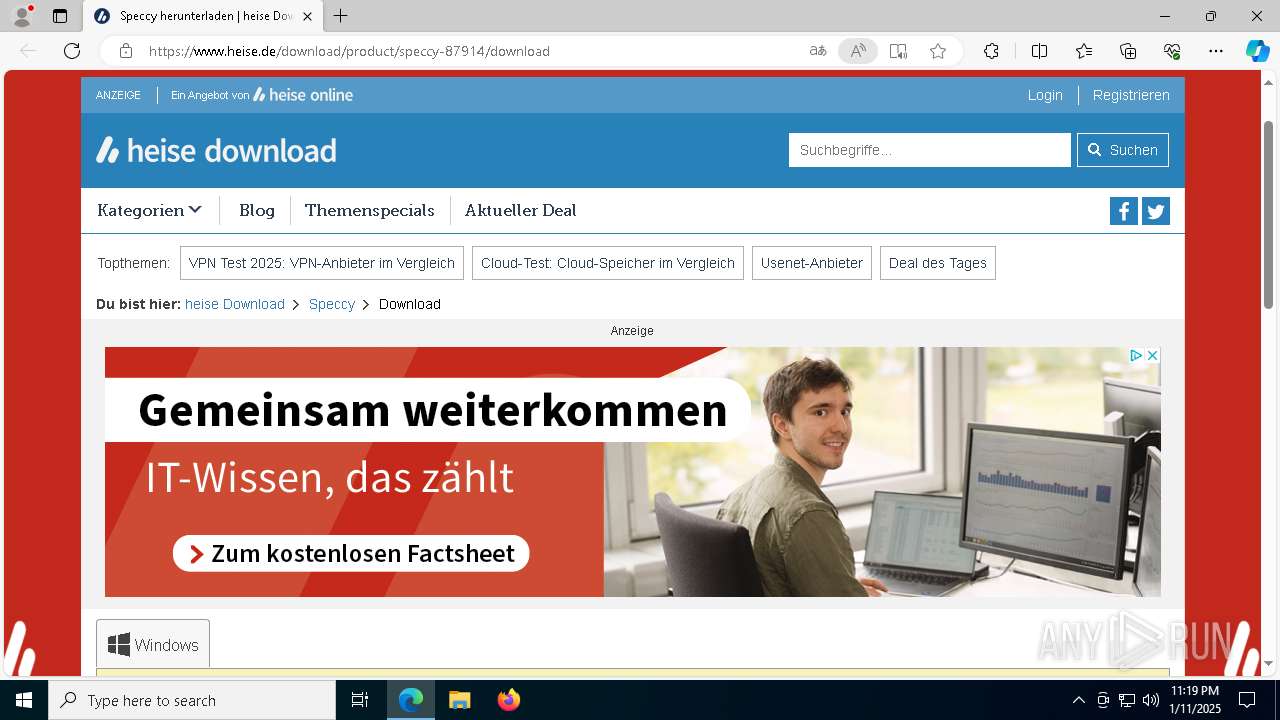Click the address bar URL
The width and height of the screenshot is (1280, 720).
click(349, 51)
